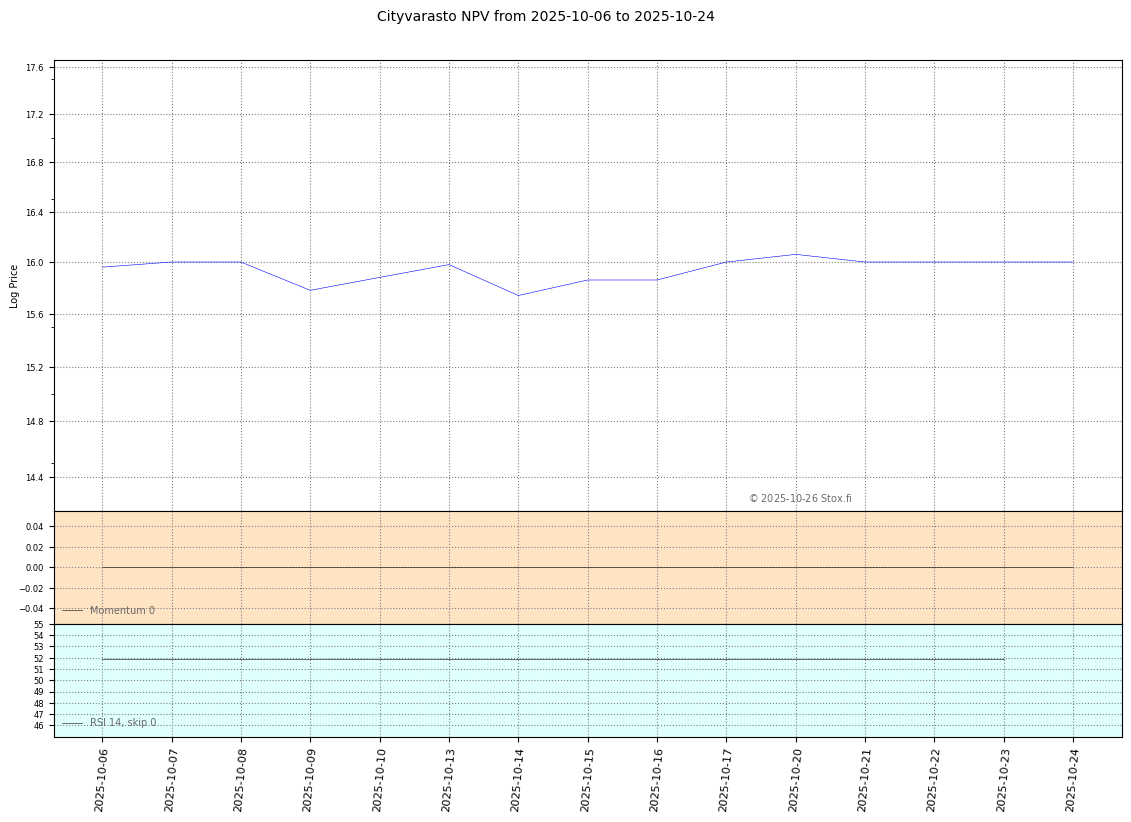The width and height of the screenshot is (1131, 822).
Task: Click the 14.4 log price axis tick
Action: click(x=35, y=478)
